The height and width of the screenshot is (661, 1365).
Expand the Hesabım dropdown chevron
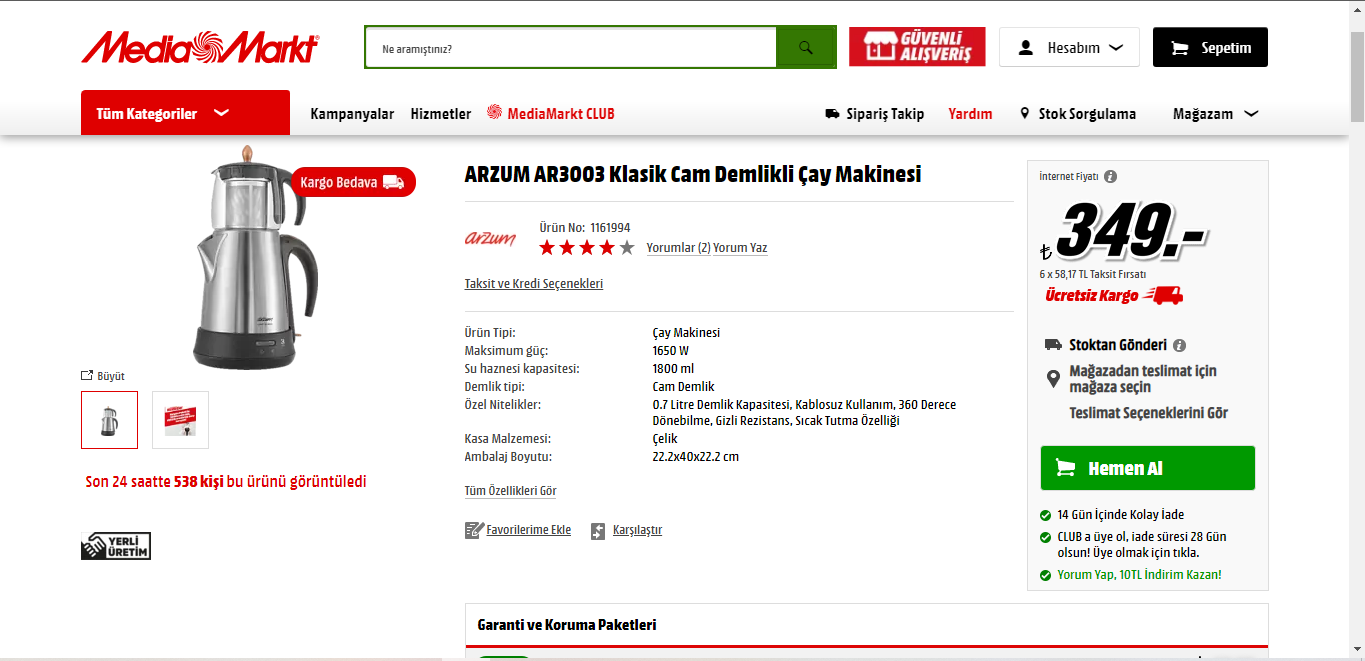pyautogui.click(x=1116, y=47)
